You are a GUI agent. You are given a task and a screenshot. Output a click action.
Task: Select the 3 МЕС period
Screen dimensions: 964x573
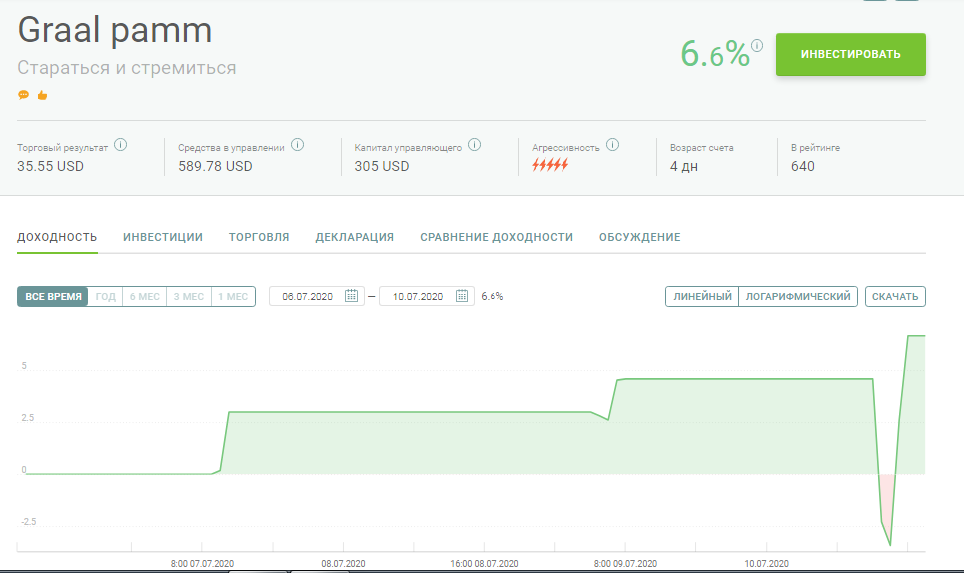pyautogui.click(x=189, y=296)
